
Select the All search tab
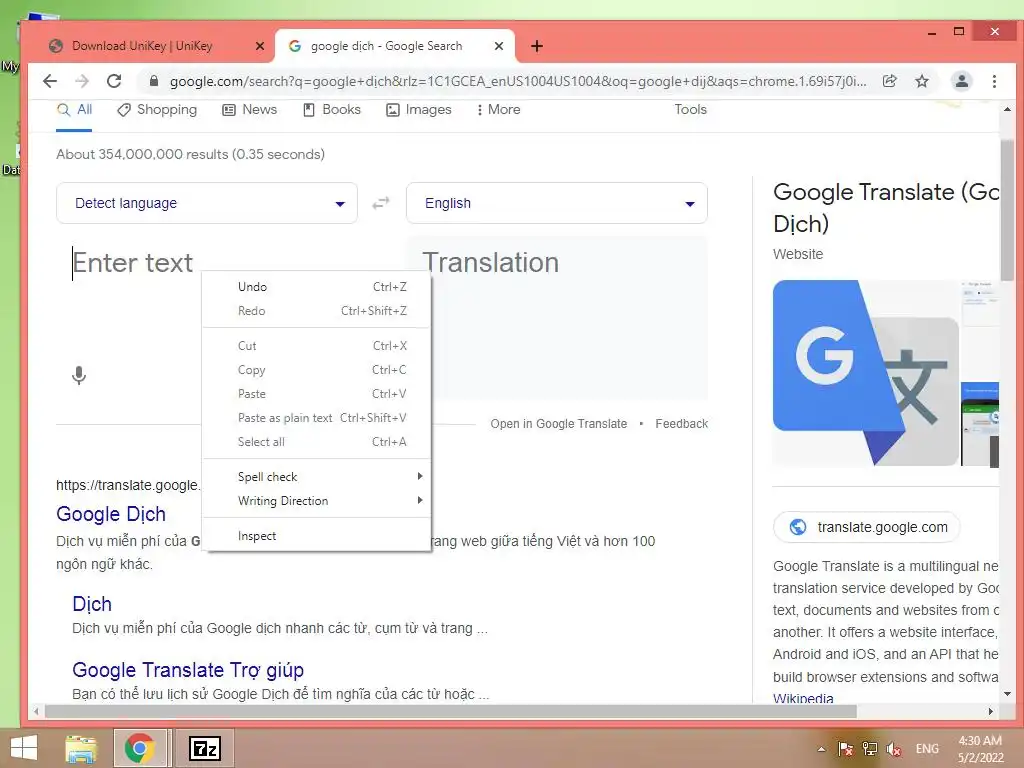click(74, 110)
